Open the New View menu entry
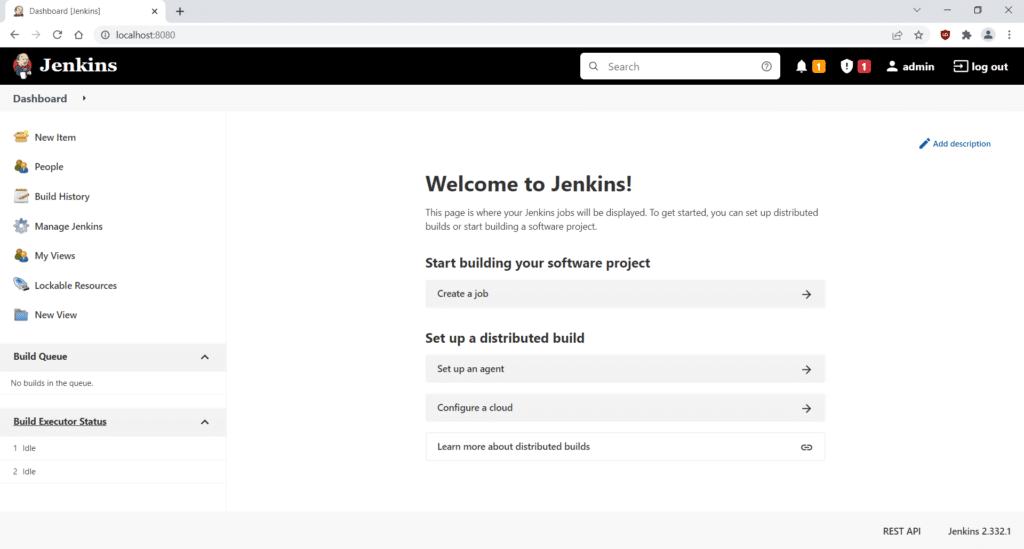This screenshot has width=1024, height=549. click(x=56, y=315)
